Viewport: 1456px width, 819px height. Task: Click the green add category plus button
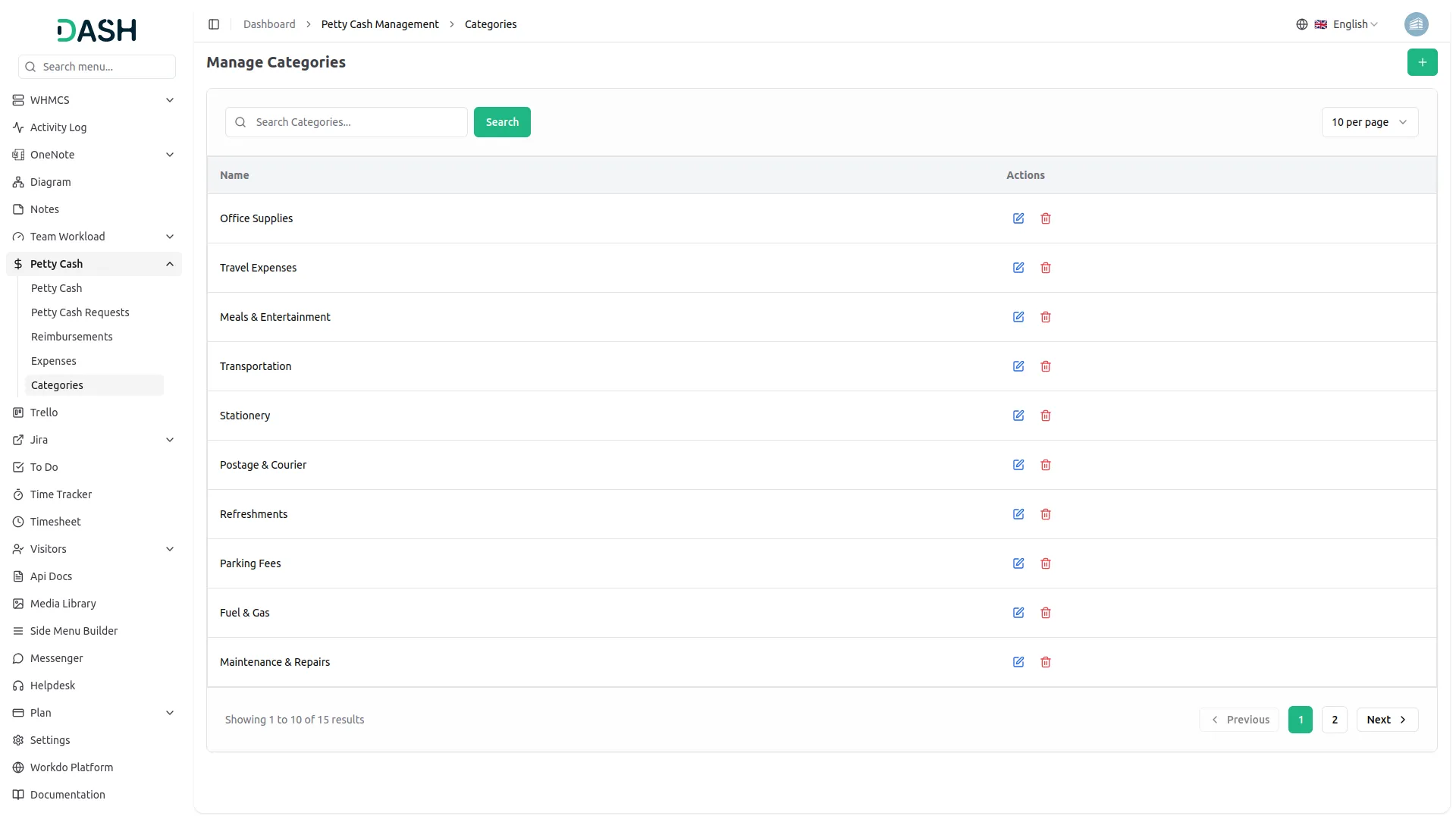pyautogui.click(x=1422, y=62)
